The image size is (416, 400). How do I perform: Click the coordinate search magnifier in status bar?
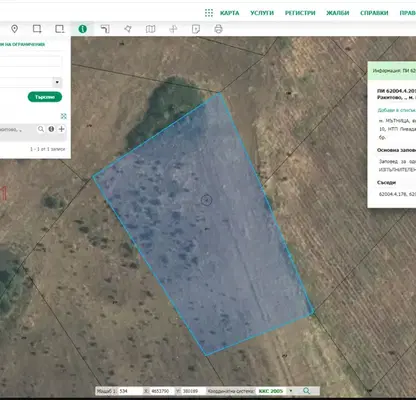tap(306, 391)
